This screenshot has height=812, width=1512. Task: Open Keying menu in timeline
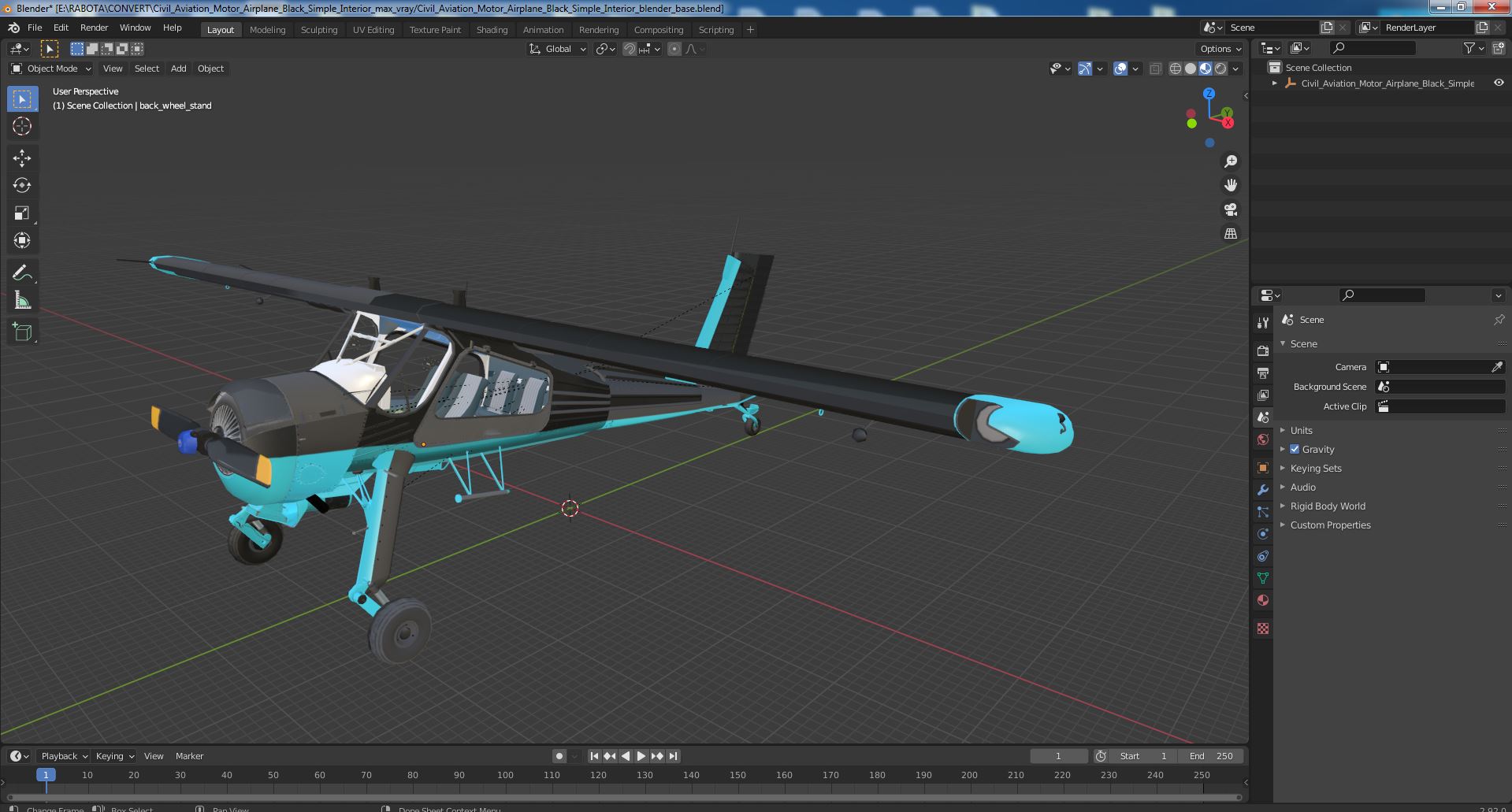tap(115, 756)
